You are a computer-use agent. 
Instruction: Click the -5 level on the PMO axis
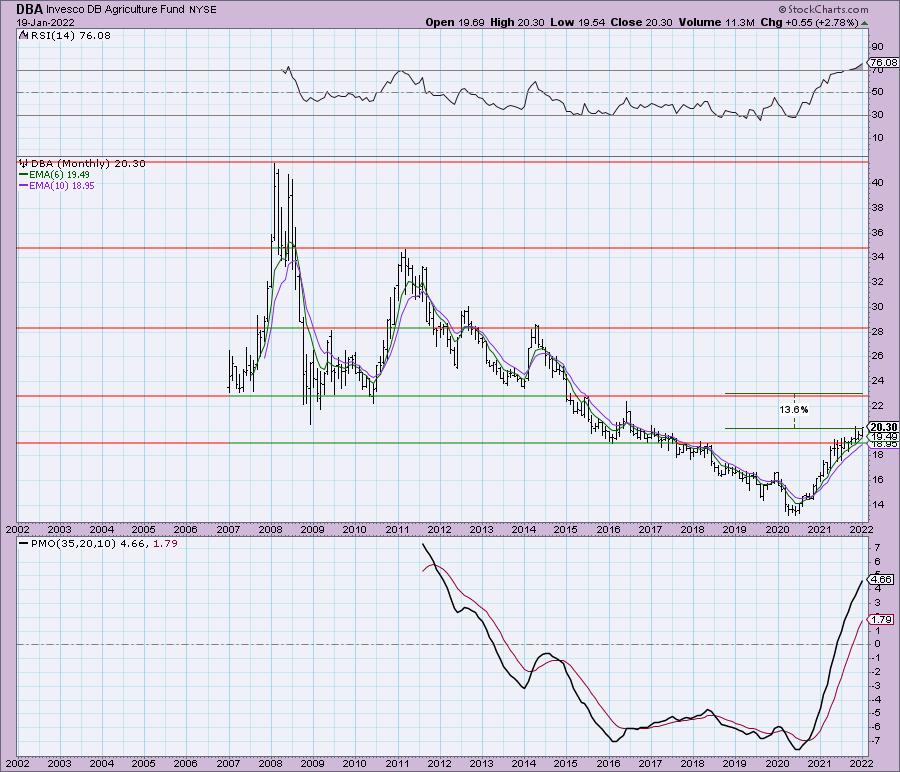click(x=876, y=713)
